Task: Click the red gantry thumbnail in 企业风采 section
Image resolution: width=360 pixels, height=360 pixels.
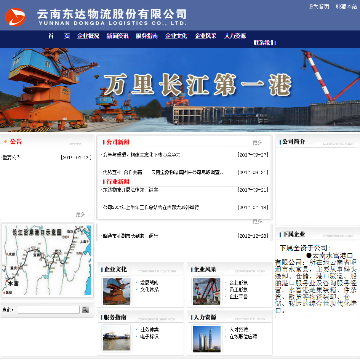Action: (x=207, y=291)
